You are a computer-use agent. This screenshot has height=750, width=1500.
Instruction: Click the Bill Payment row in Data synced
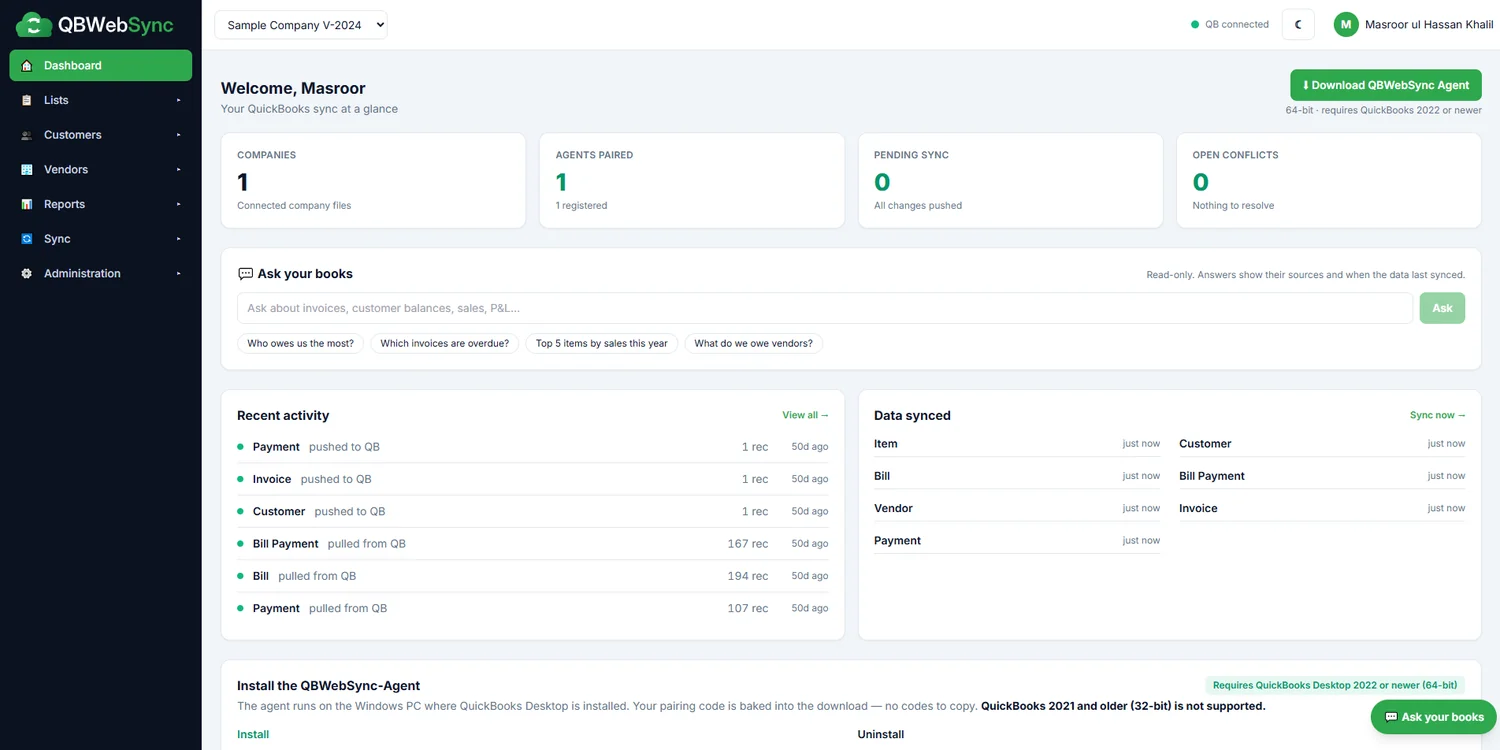click(1322, 476)
